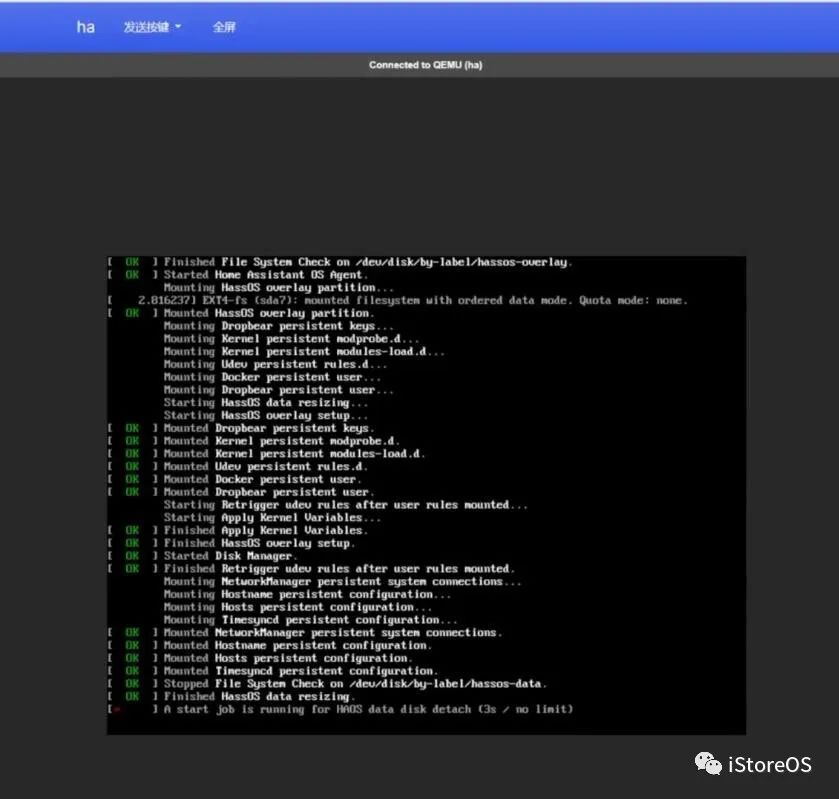Click line "Mounting Dropbear persistent keys..."
Image resolution: width=839 pixels, height=799 pixels.
tap(279, 326)
